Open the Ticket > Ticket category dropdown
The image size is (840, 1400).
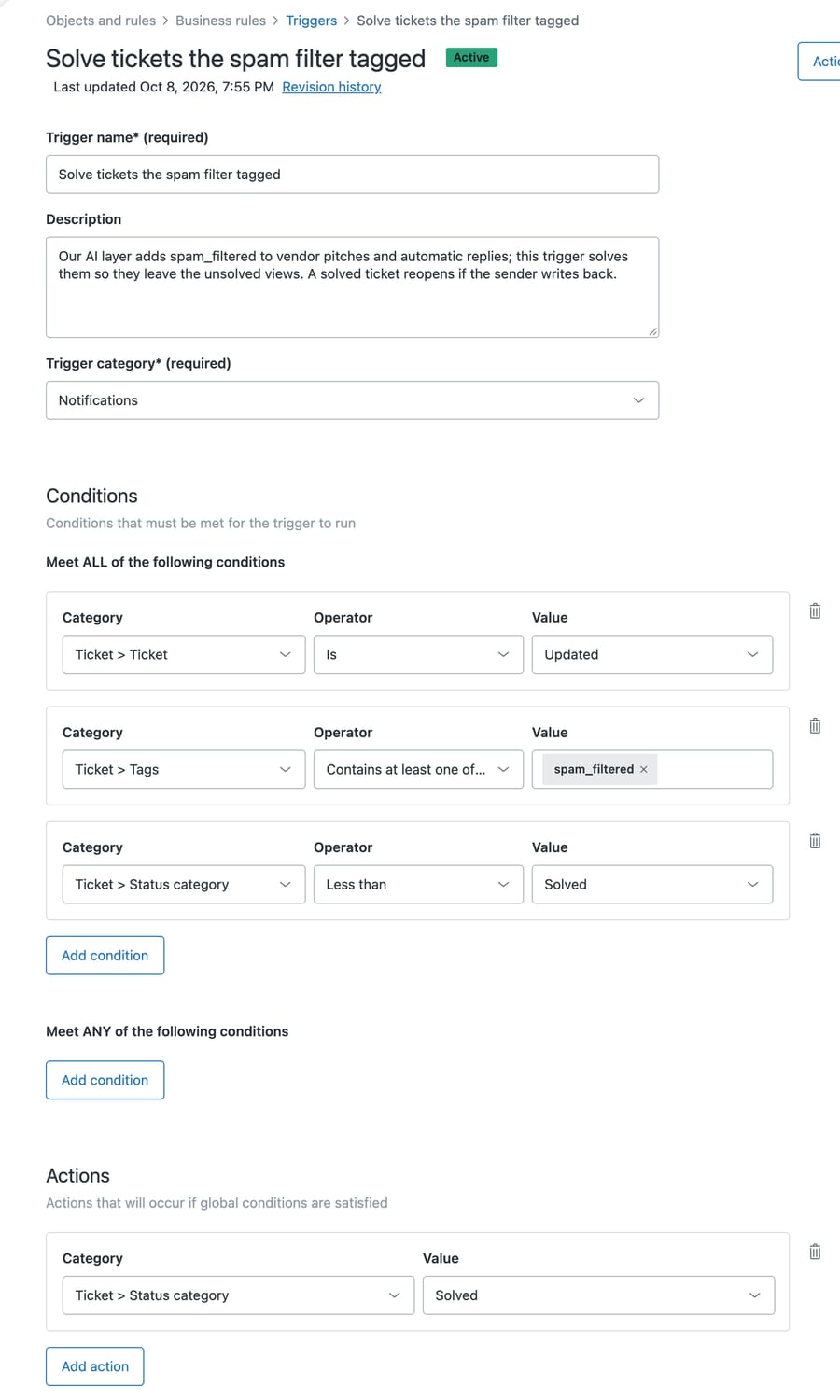tap(184, 654)
